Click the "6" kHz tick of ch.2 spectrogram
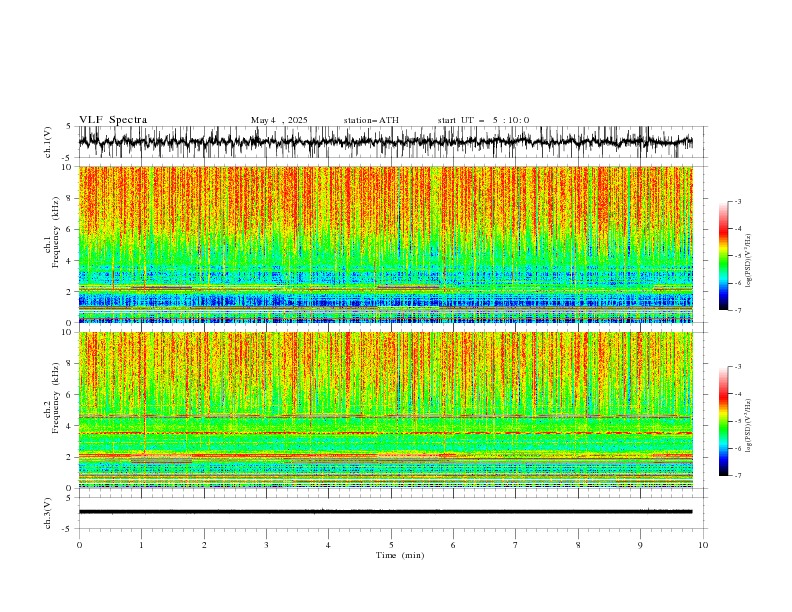Screen dimensions: 792x612 click(x=70, y=394)
